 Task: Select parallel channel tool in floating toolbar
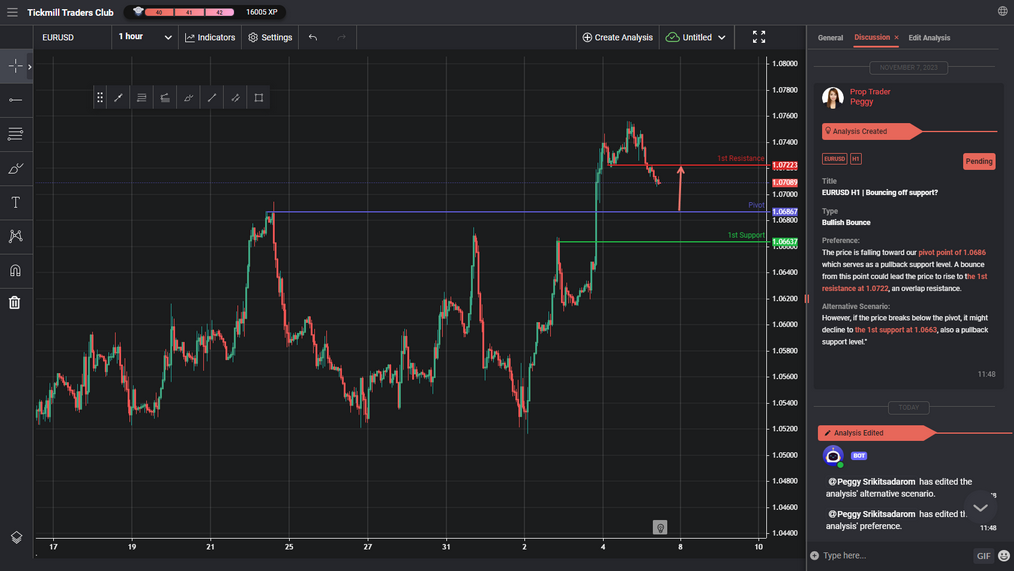tap(235, 98)
